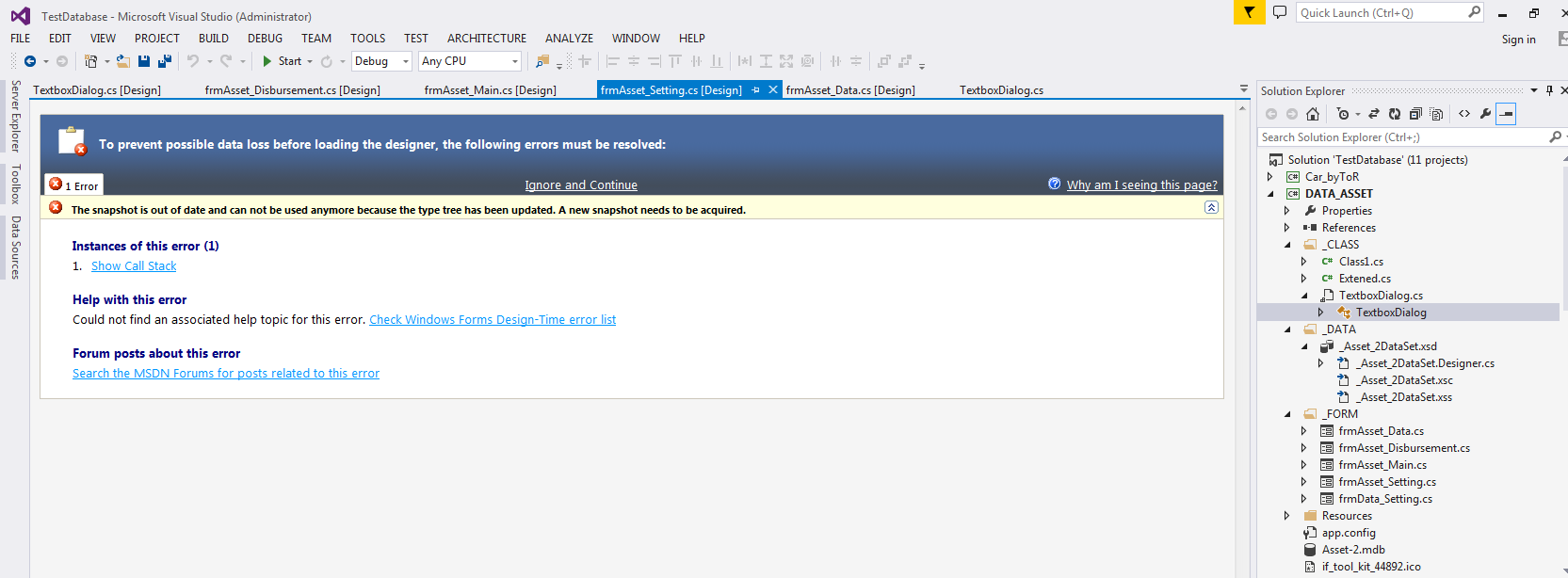Click the Redo toolbar icon
This screenshot has width=1568, height=578.
click(x=226, y=61)
